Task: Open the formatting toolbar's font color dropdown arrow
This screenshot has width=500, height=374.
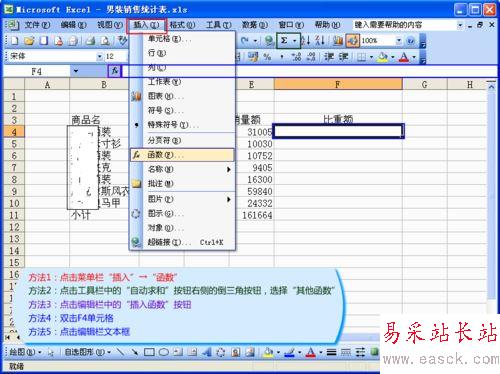Action: tap(414, 57)
